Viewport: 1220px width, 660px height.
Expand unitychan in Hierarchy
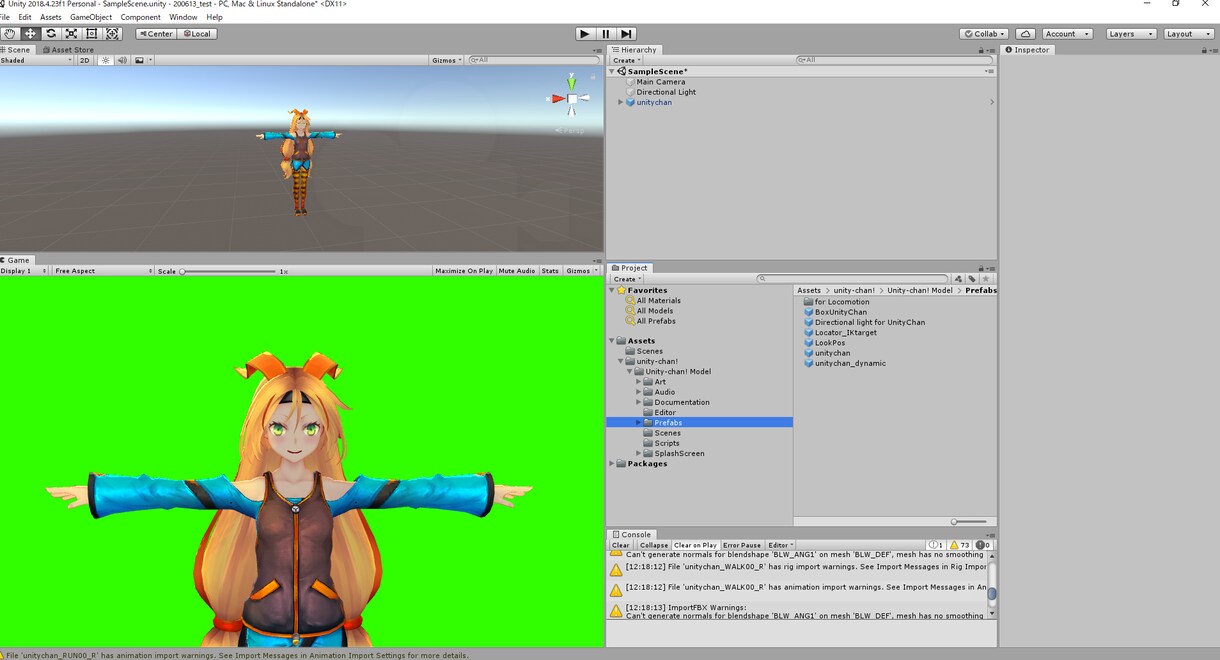(620, 102)
